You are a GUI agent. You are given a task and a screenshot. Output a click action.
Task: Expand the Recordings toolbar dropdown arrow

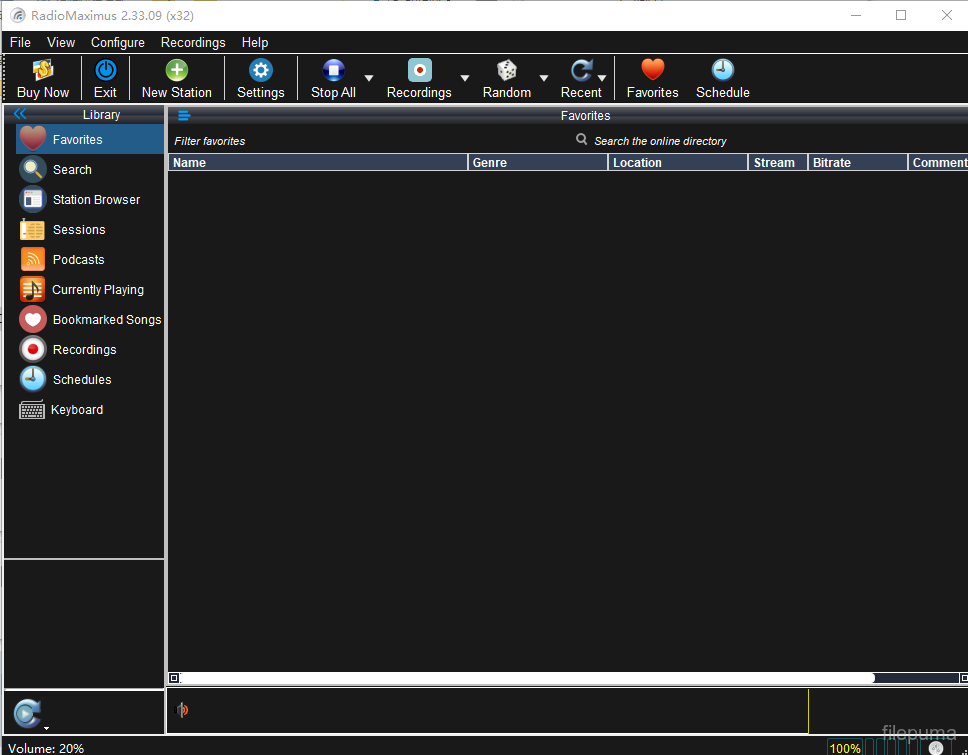coord(464,78)
